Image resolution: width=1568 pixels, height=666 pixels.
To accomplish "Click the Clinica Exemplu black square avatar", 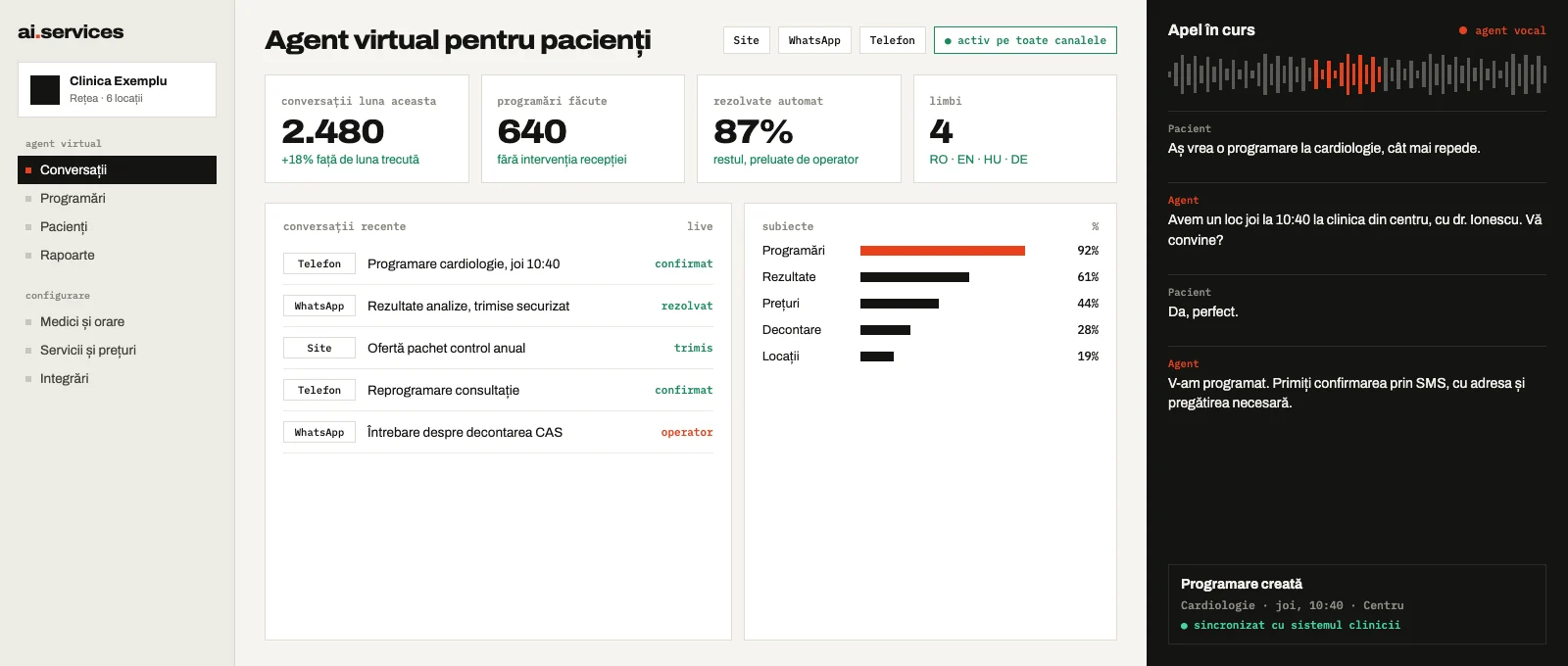I will [45, 90].
